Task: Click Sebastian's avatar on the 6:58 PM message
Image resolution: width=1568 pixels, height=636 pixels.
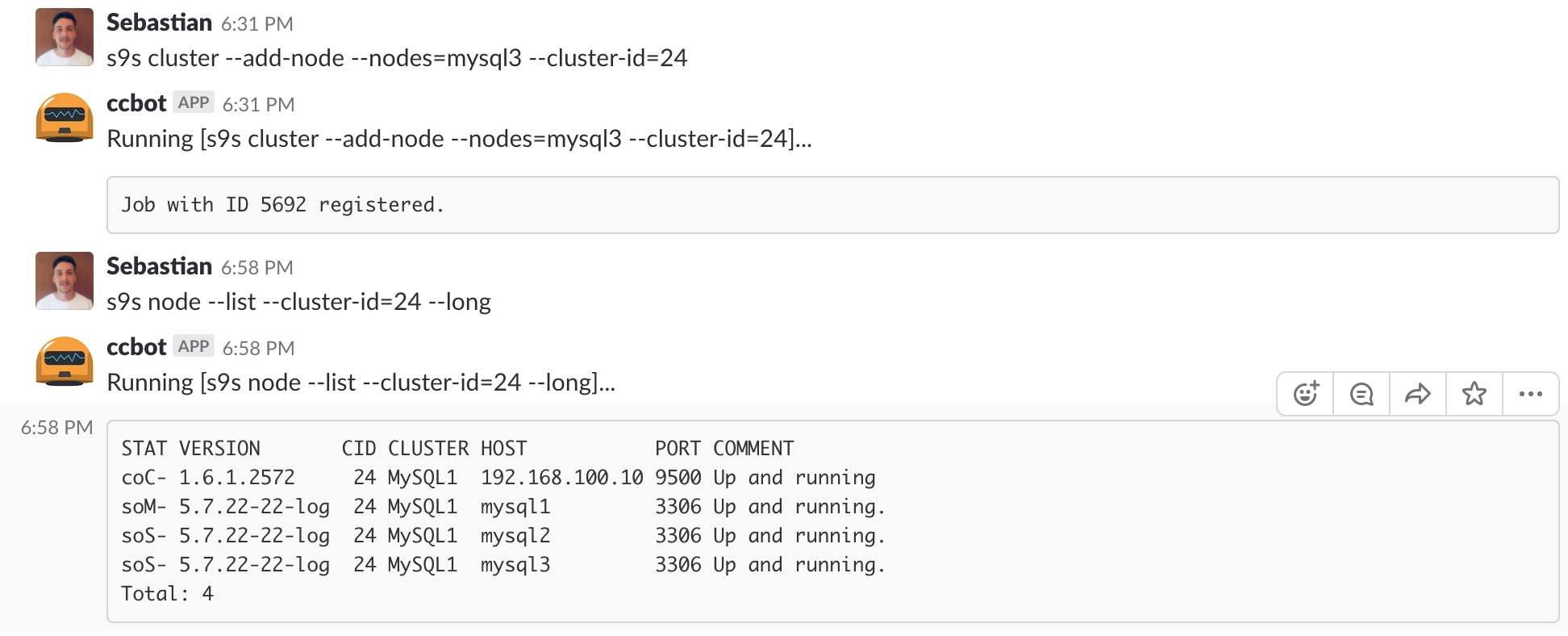Action: [65, 281]
